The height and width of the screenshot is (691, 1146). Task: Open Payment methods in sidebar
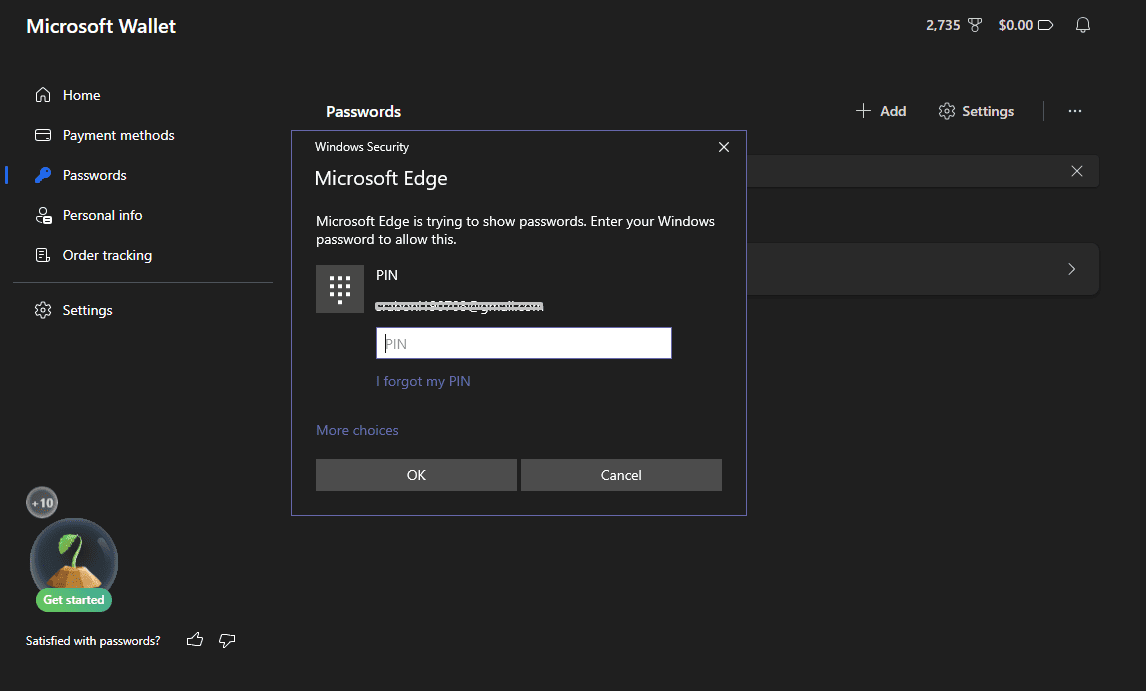[x=118, y=135]
